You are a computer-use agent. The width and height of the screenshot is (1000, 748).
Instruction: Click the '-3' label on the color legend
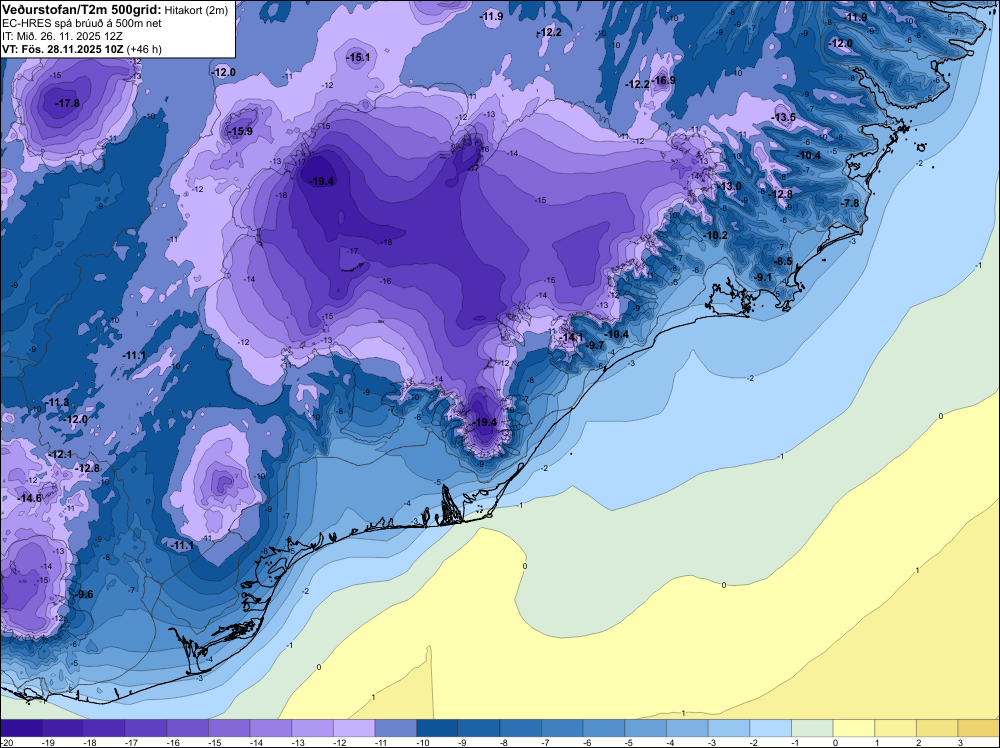pyautogui.click(x=713, y=742)
